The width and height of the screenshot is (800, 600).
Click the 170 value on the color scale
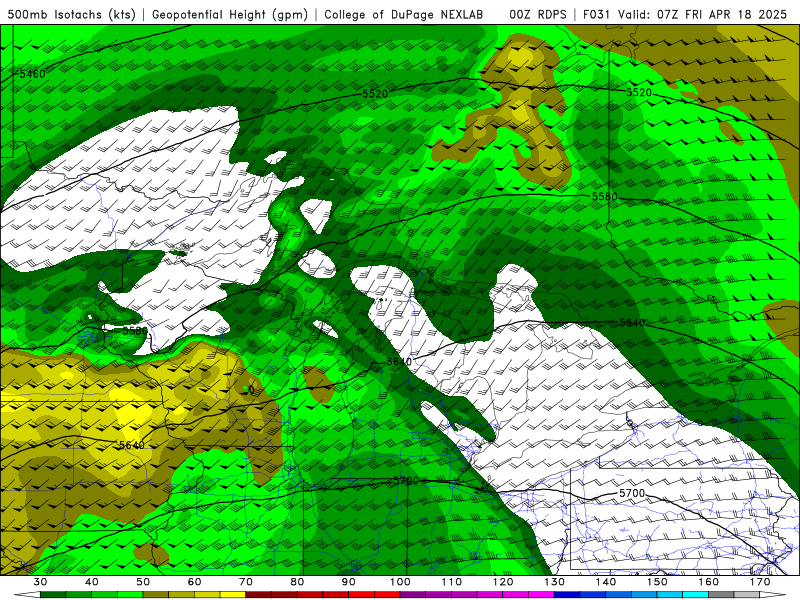click(760, 582)
